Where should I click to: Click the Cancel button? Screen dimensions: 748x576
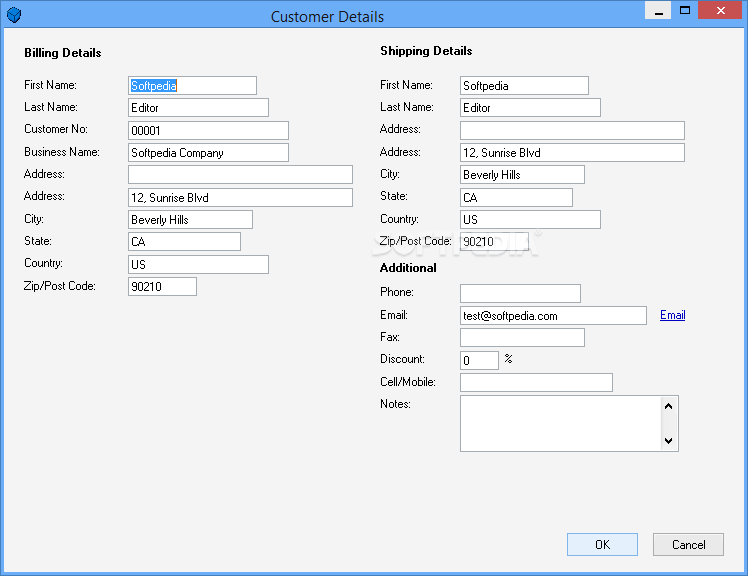coord(688,545)
